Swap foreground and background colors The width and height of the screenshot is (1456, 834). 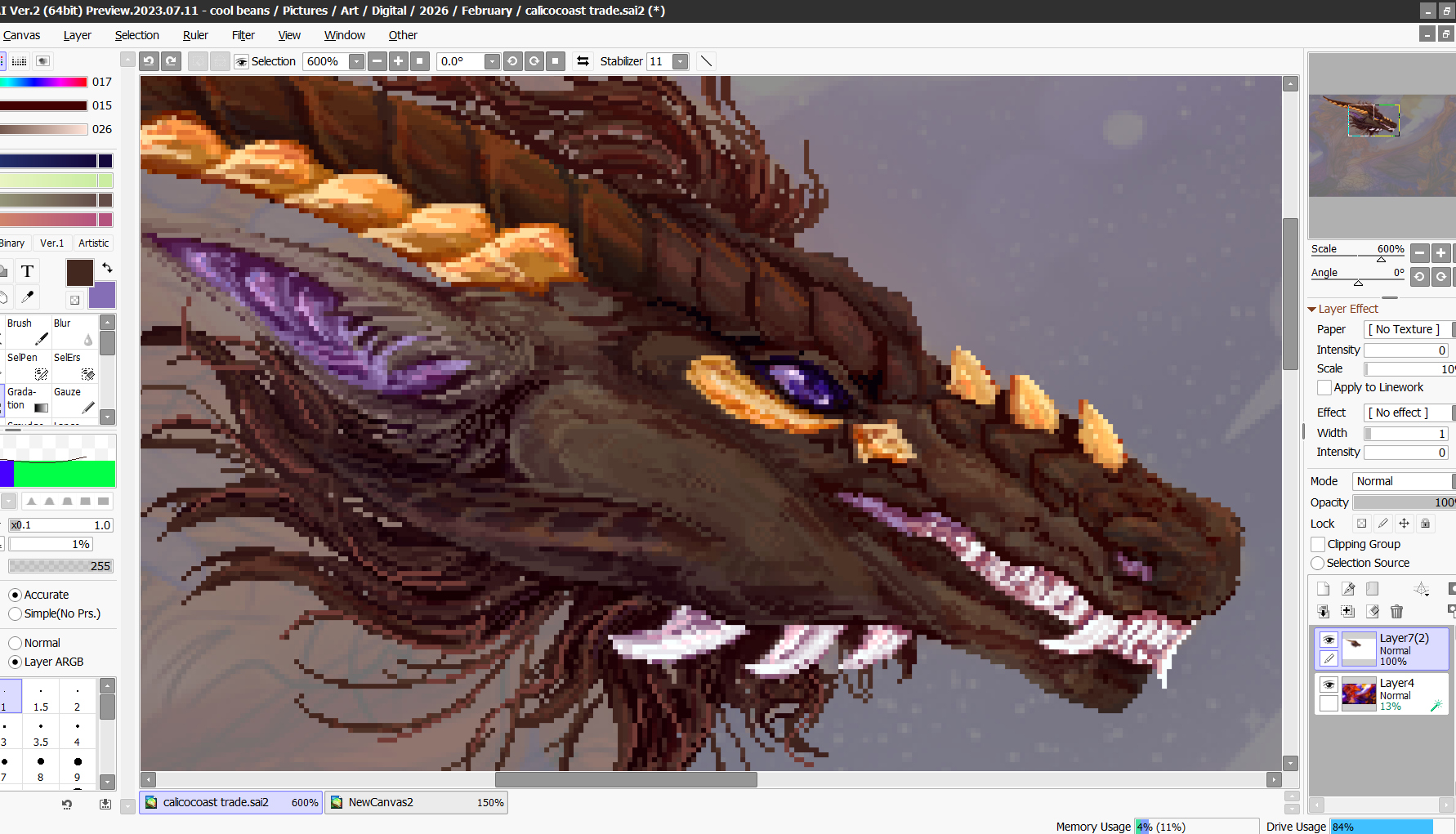[107, 267]
